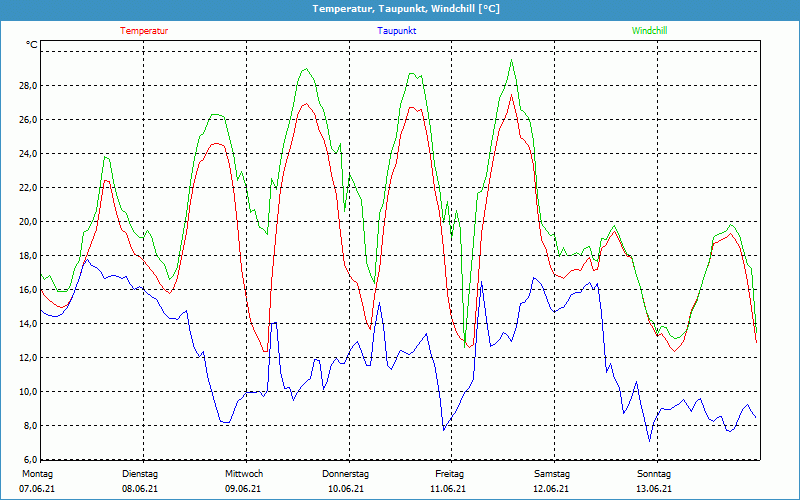The width and height of the screenshot is (800, 500).
Task: Click the '24,0' y-axis value
Action: click(x=28, y=154)
